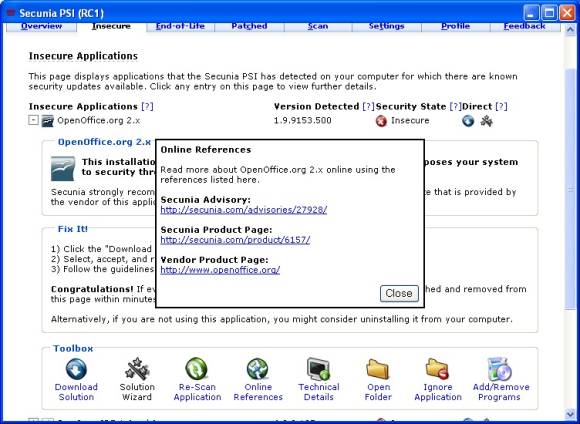Open Online References in the Toolbox
This screenshot has height=424, width=580.
(x=257, y=369)
